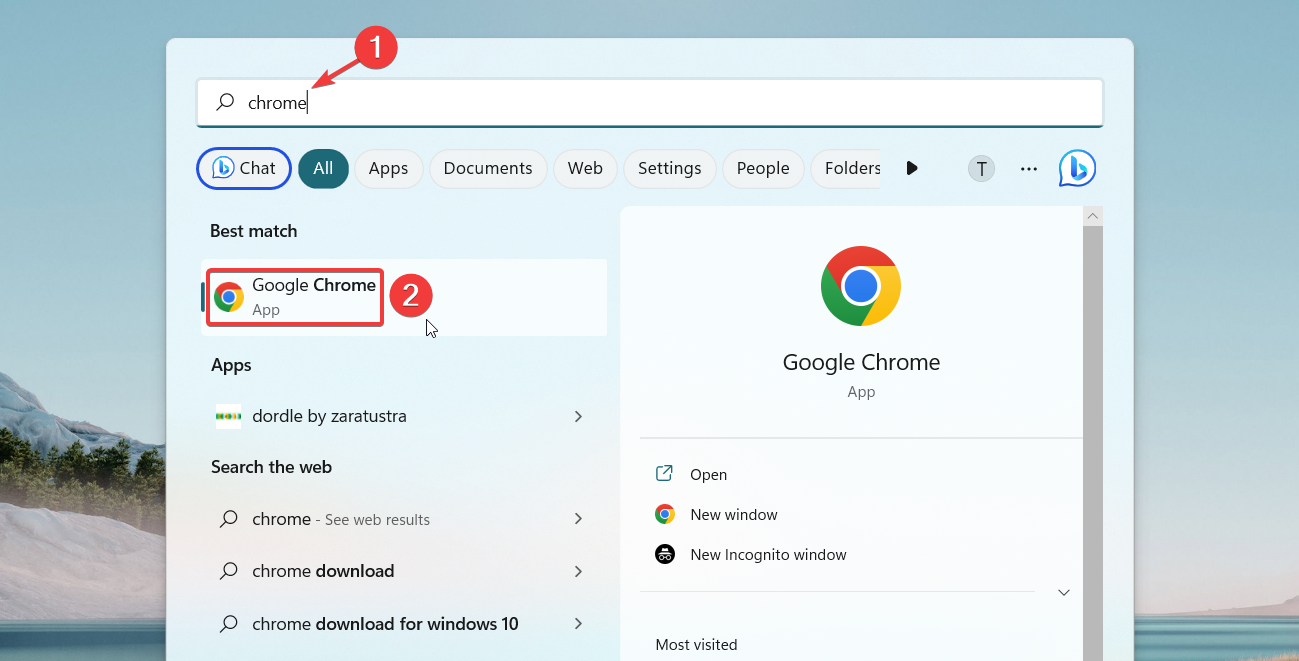Expand the chrome download search suggestion
This screenshot has height=661, width=1299.
578,571
